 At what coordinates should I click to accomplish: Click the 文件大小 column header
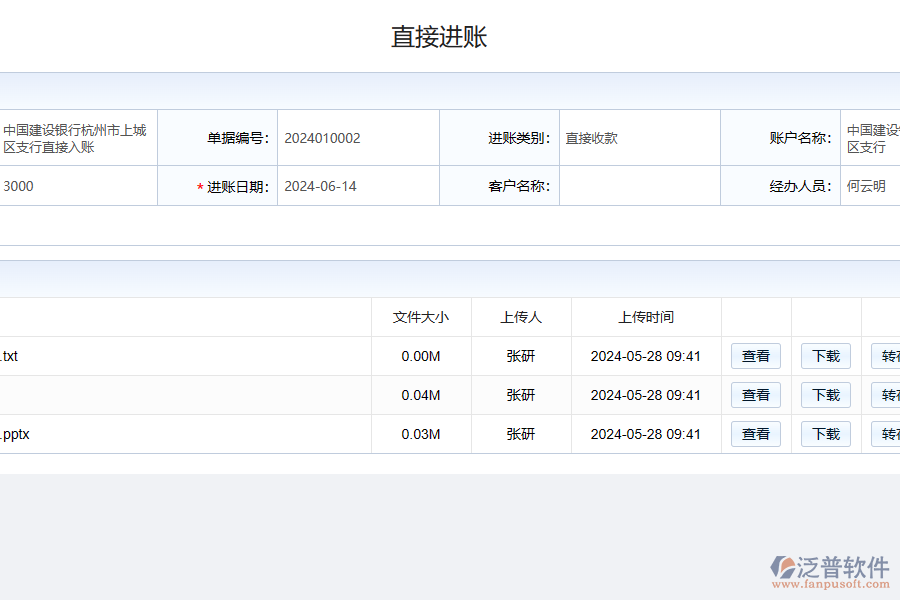click(421, 317)
